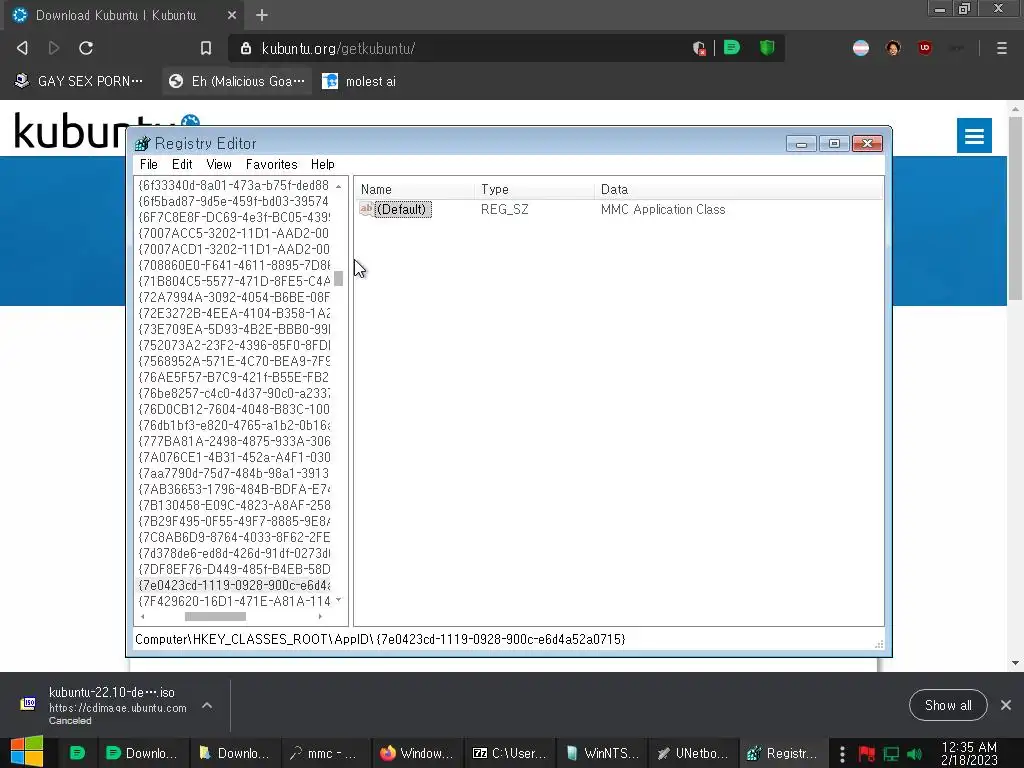
Task: Switch to Firefox Window taskbar item
Action: [x=416, y=753]
